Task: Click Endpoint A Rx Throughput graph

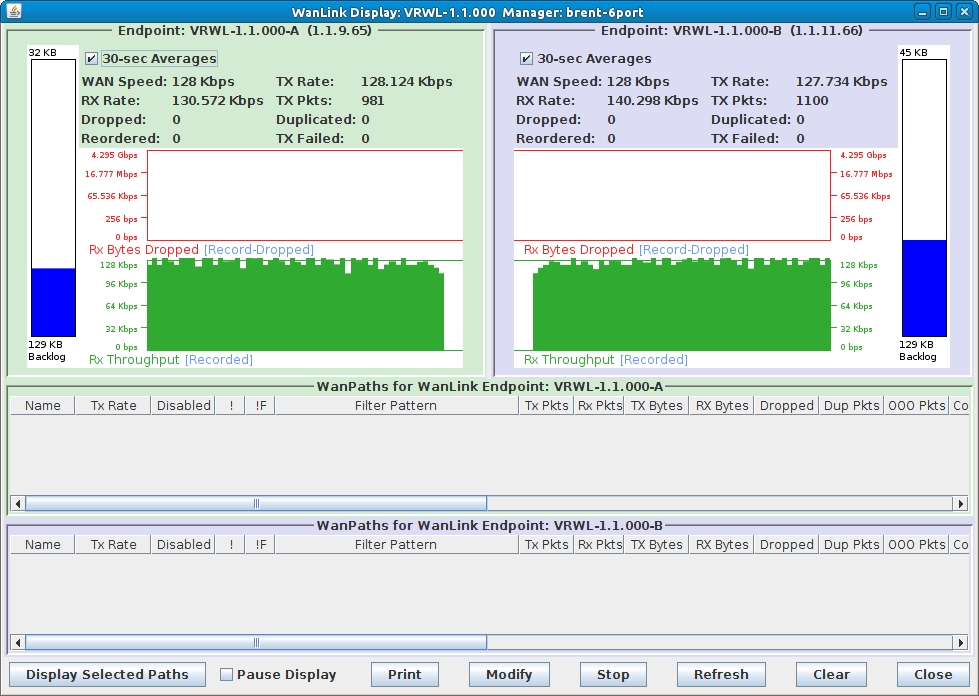Action: point(305,305)
